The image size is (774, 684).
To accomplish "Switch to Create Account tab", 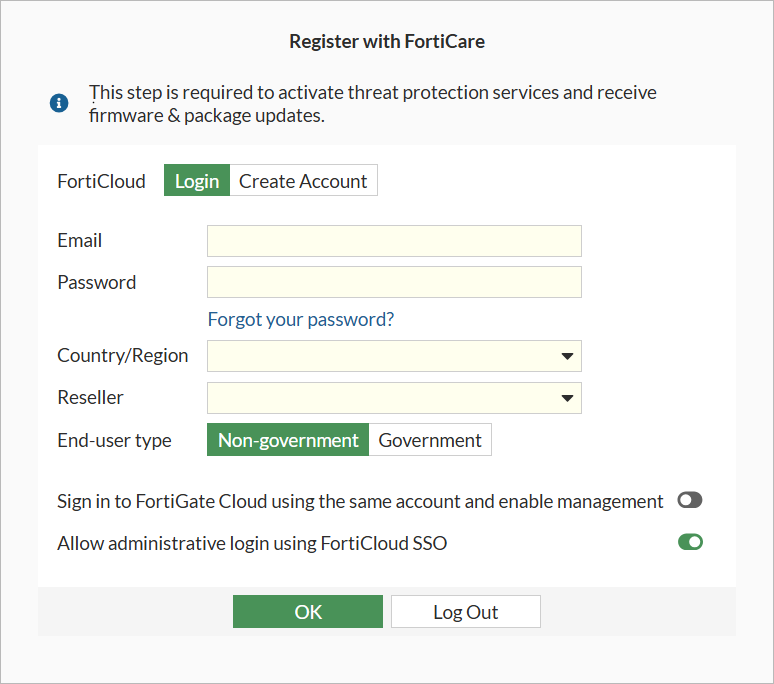I will [x=303, y=181].
